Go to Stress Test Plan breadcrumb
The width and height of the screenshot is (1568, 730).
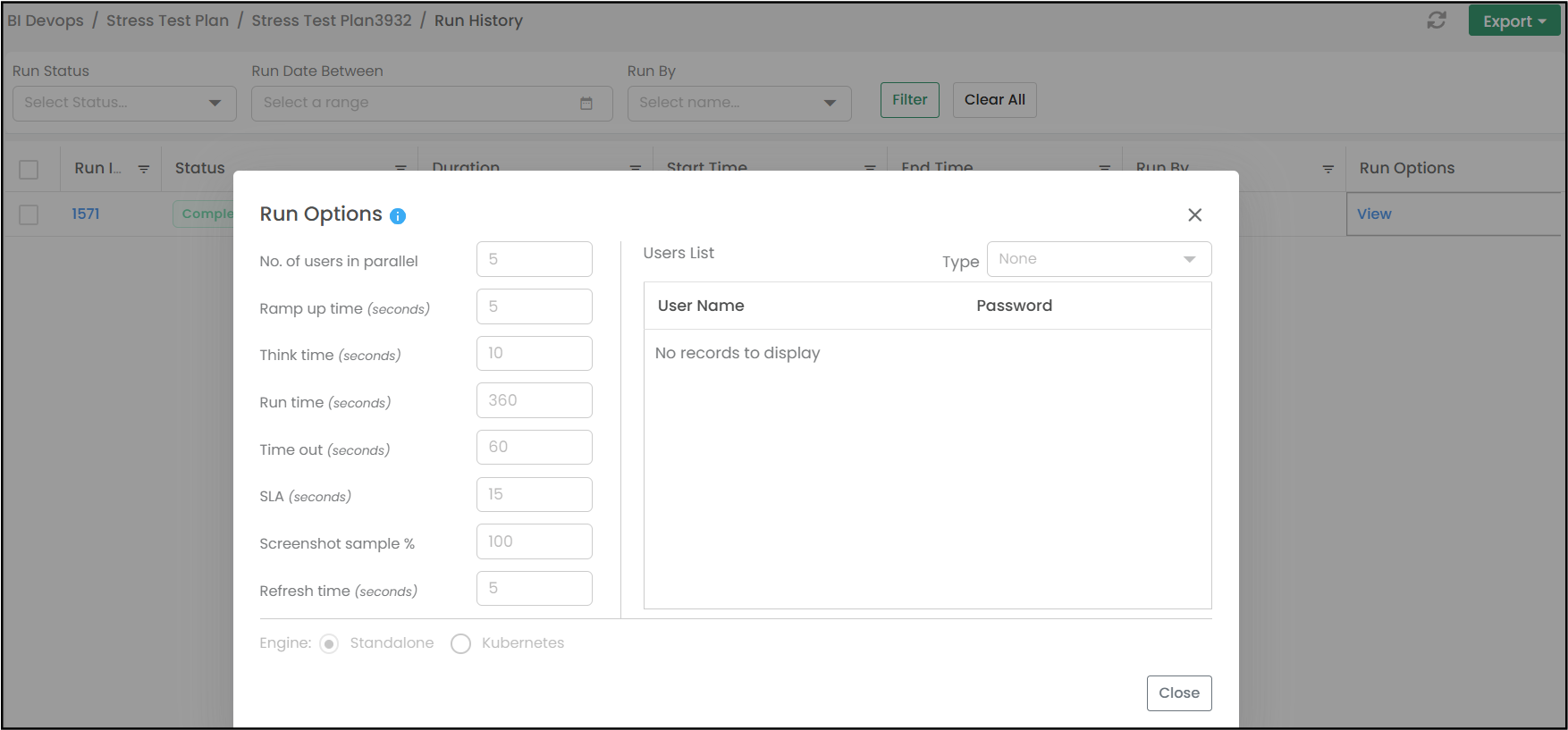point(167,21)
